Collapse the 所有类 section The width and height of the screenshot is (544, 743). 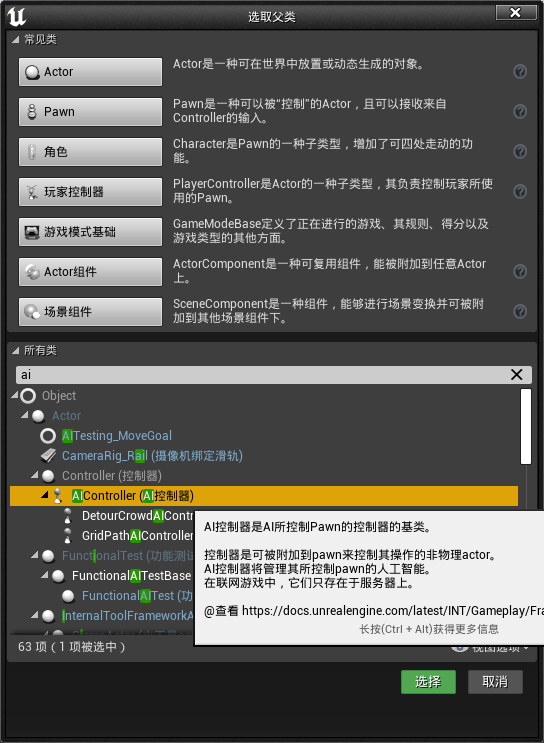tap(16, 351)
